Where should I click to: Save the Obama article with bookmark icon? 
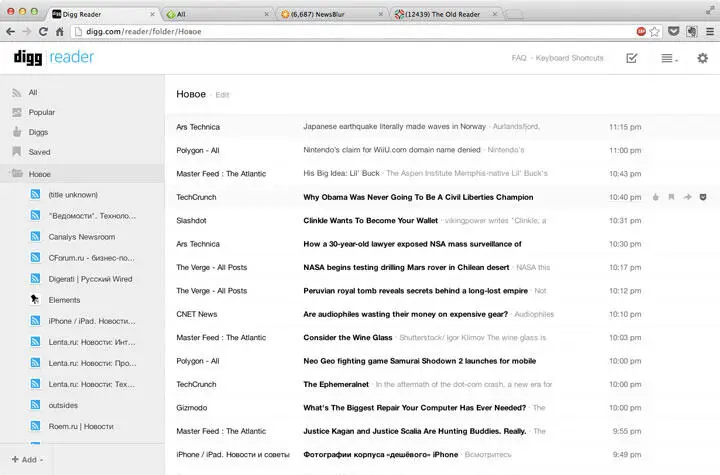672,197
